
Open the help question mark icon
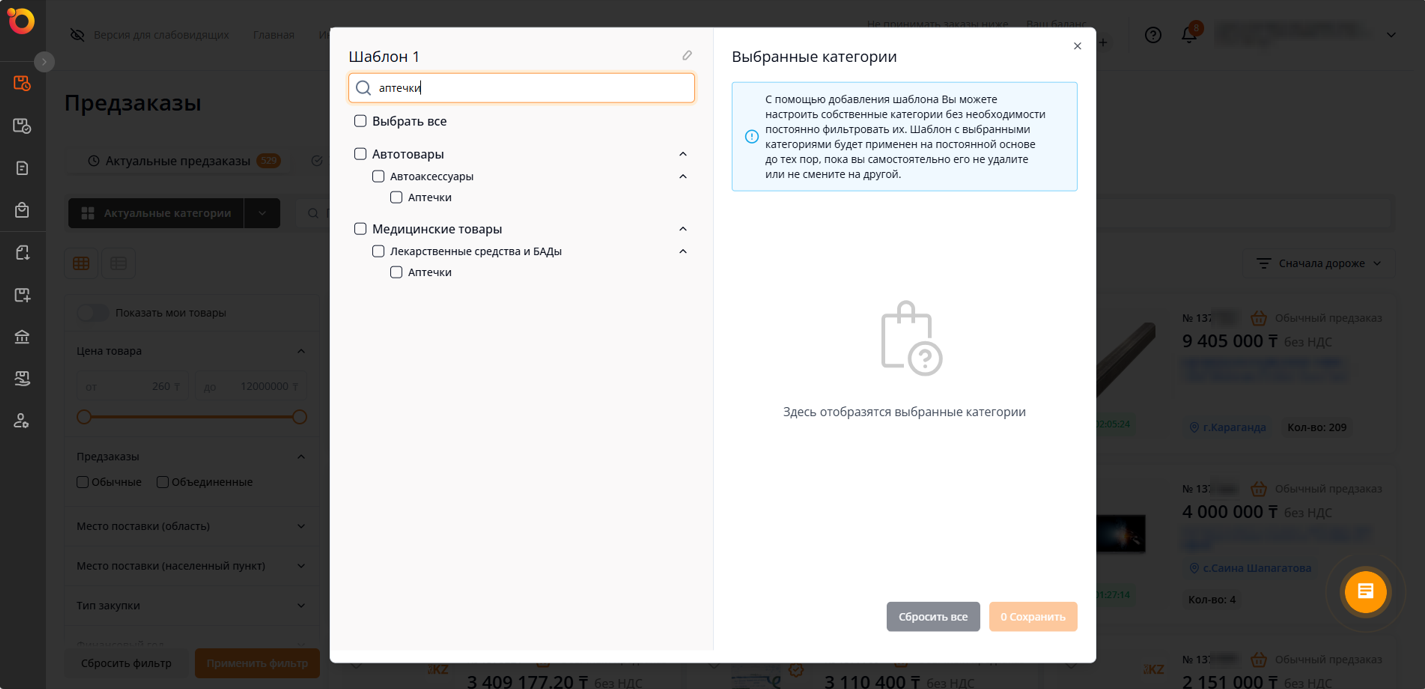(x=1153, y=35)
